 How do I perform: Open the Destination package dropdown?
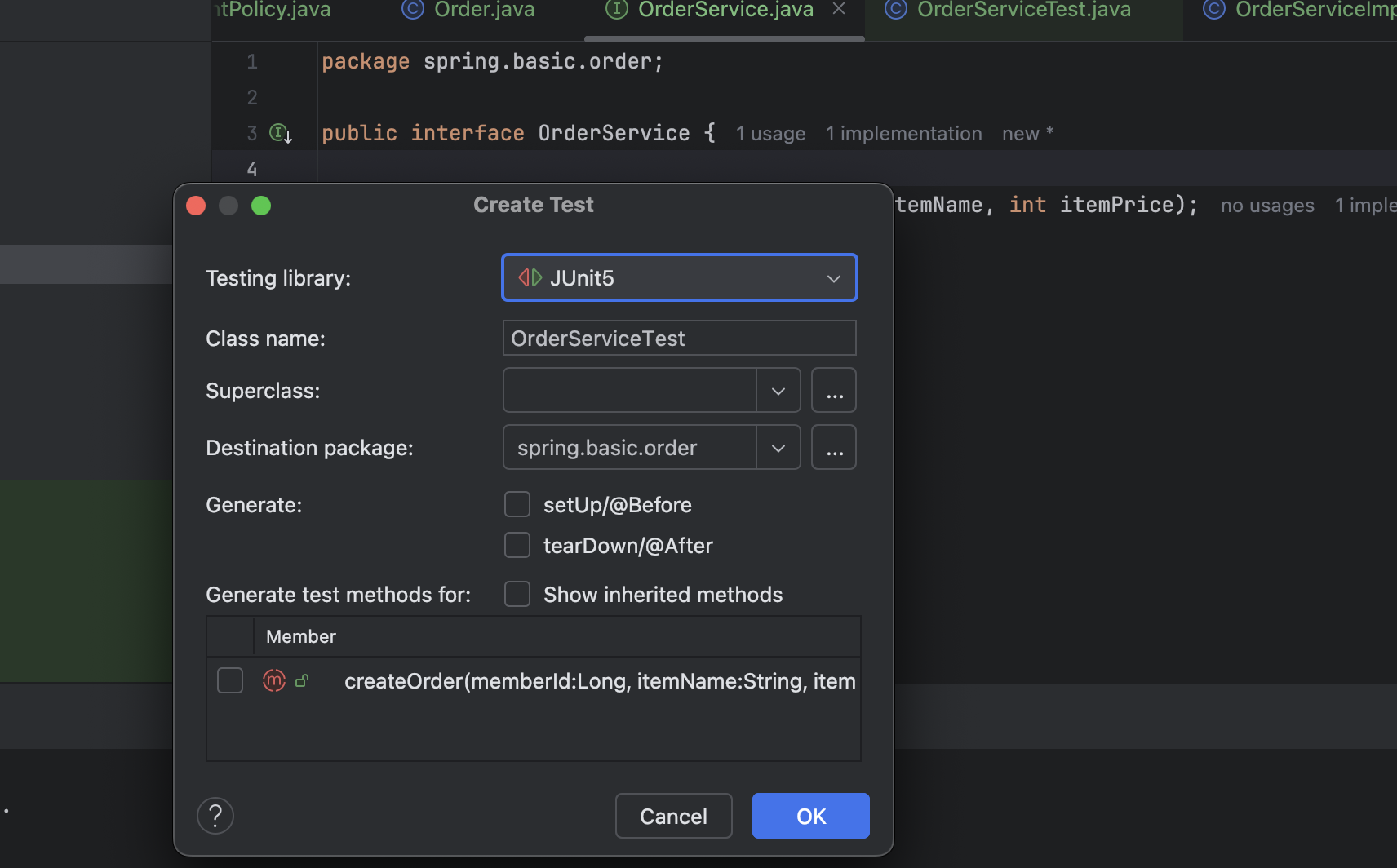click(778, 447)
